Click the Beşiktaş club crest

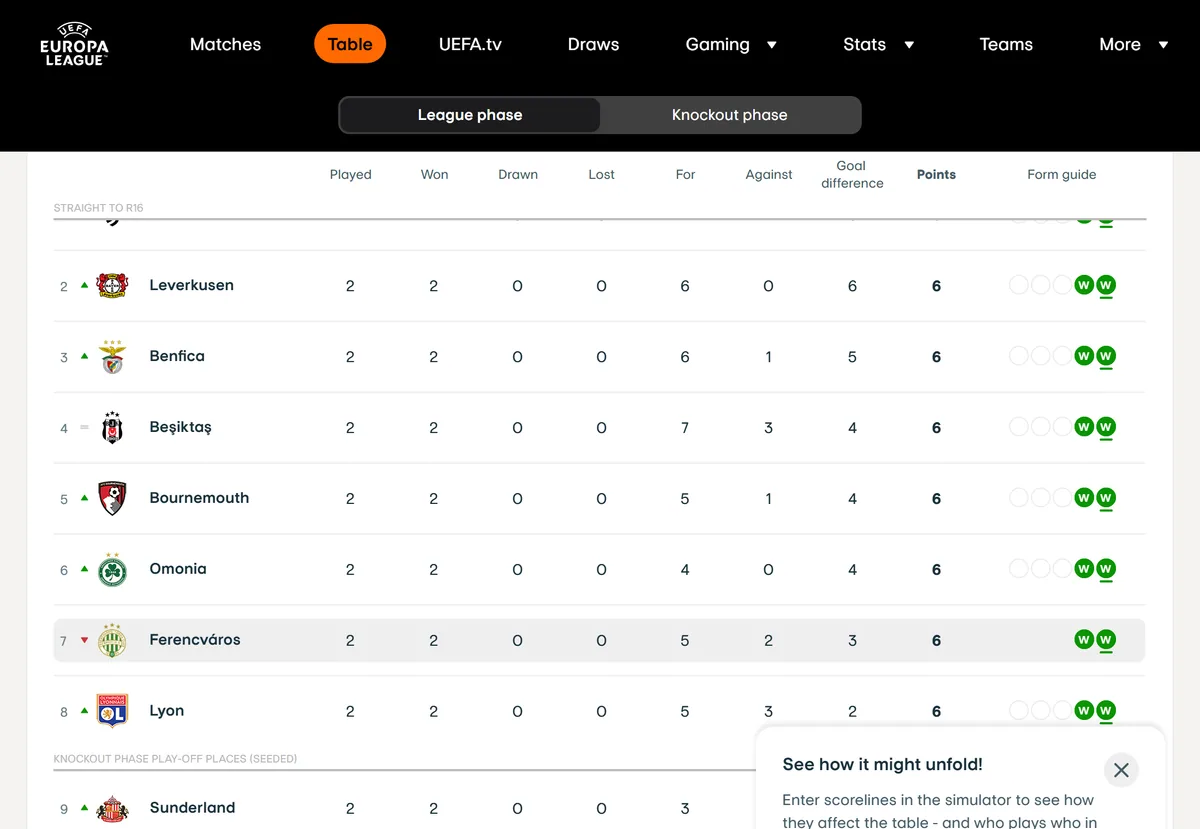[112, 428]
